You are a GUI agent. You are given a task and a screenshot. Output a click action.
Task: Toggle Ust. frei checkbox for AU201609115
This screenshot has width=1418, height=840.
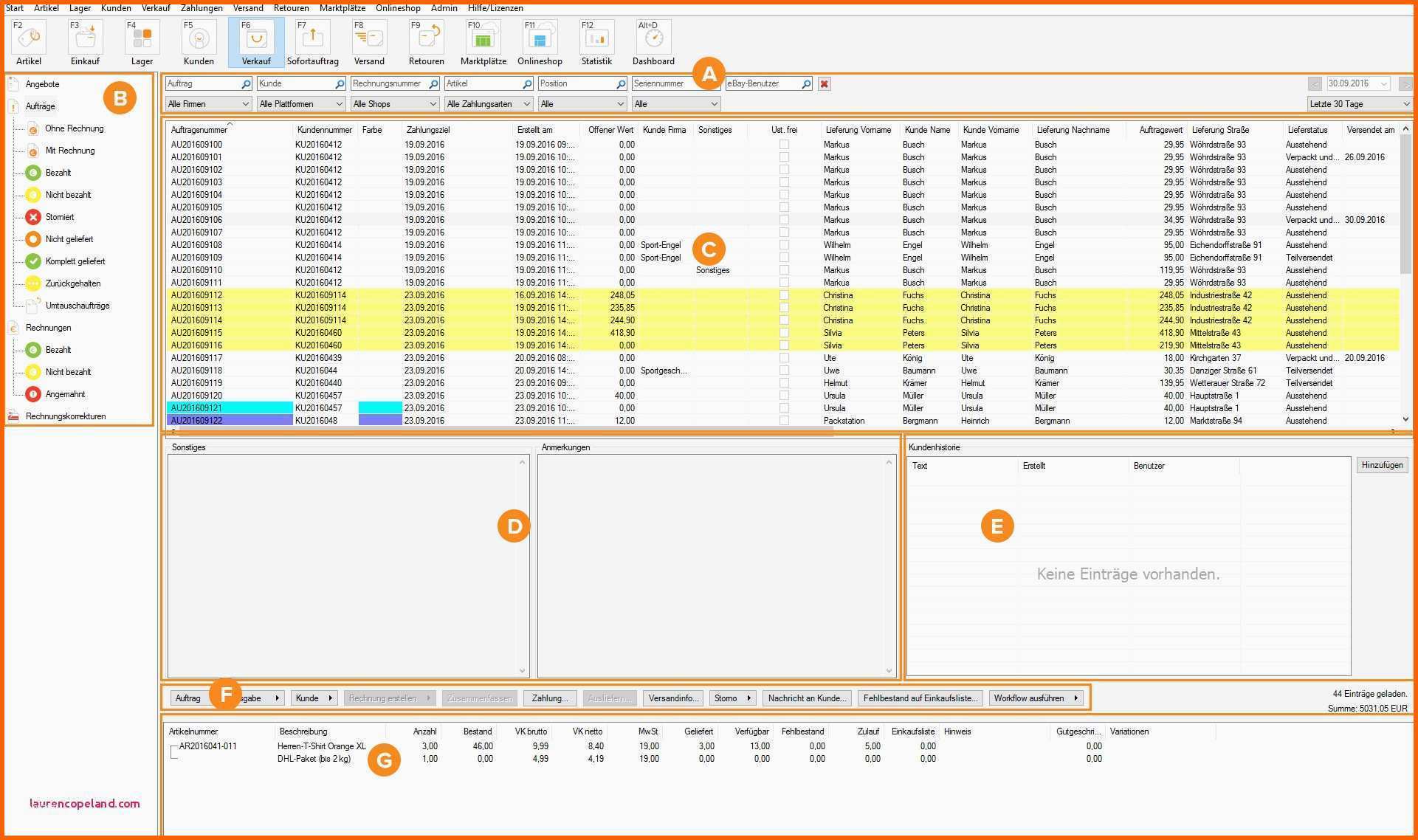pos(784,333)
